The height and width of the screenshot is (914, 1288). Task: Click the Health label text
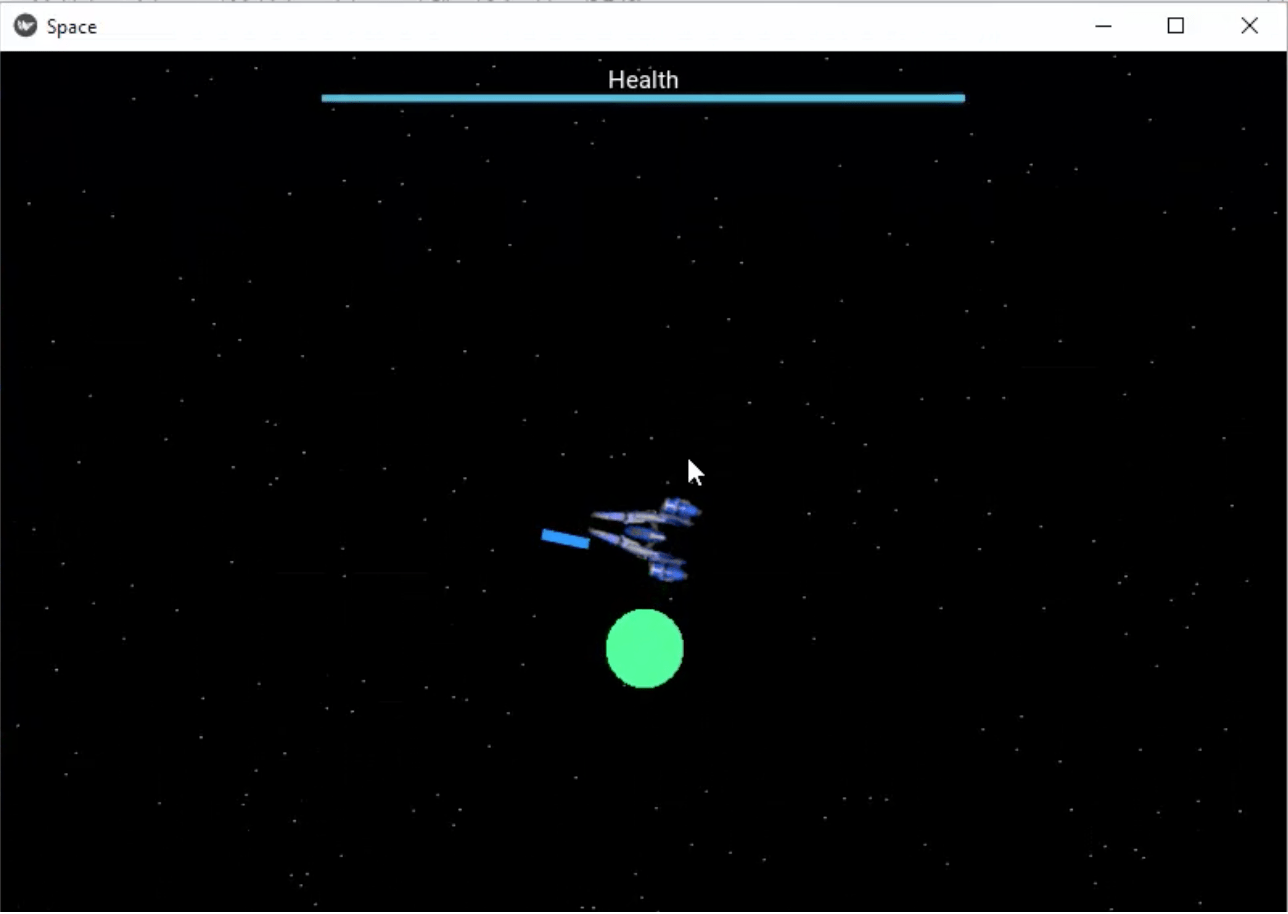coord(643,79)
